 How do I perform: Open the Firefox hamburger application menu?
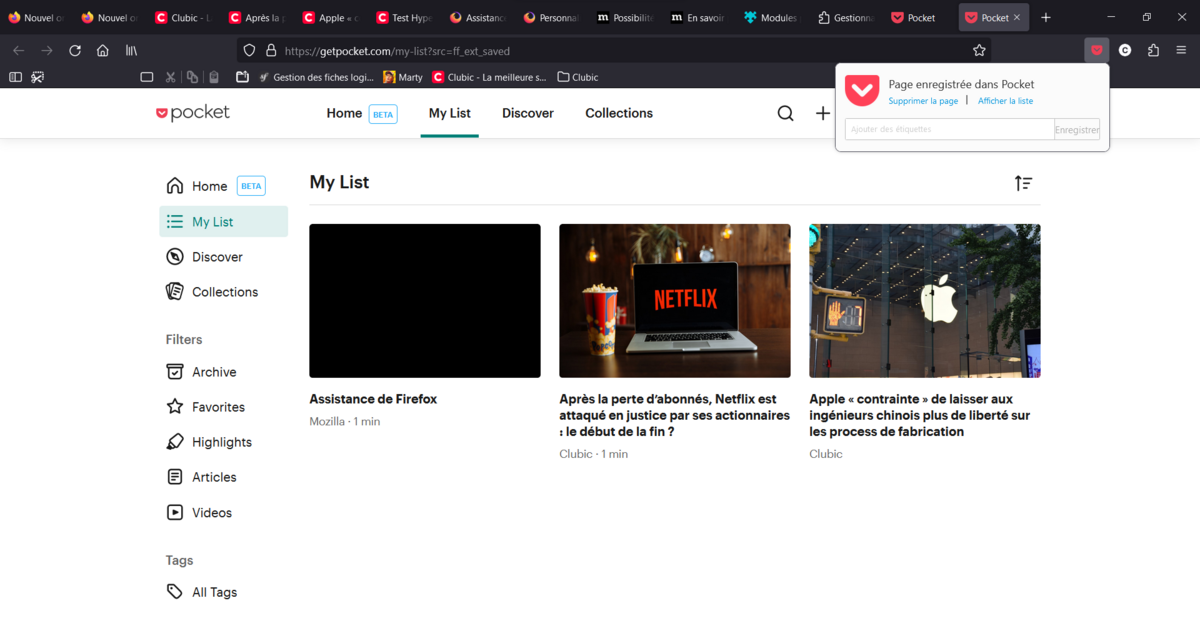pos(1181,50)
